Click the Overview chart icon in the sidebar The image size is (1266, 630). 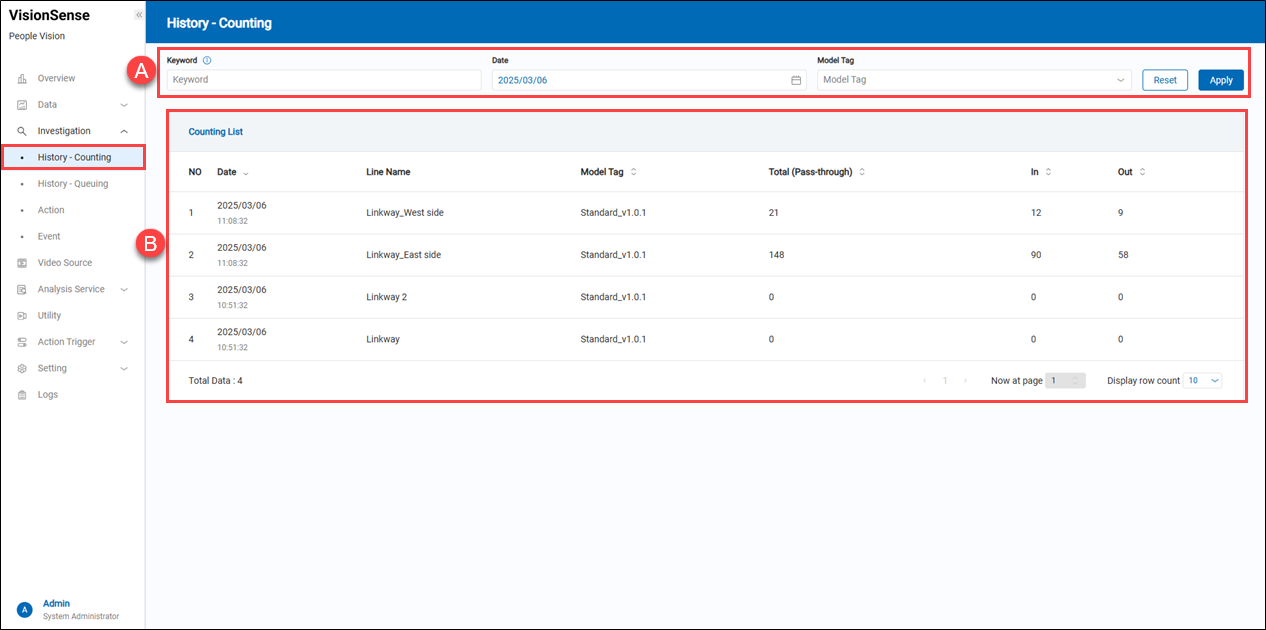(22, 78)
